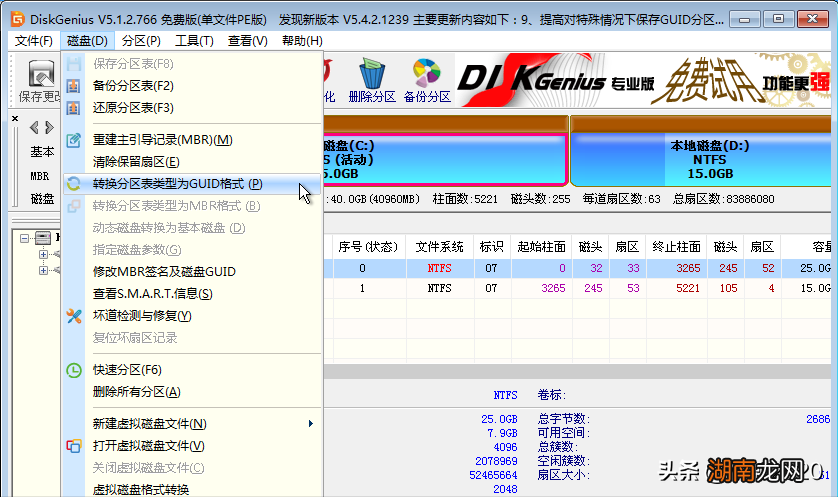Open the 文件(F) menu
838x497 pixels.
[34, 41]
